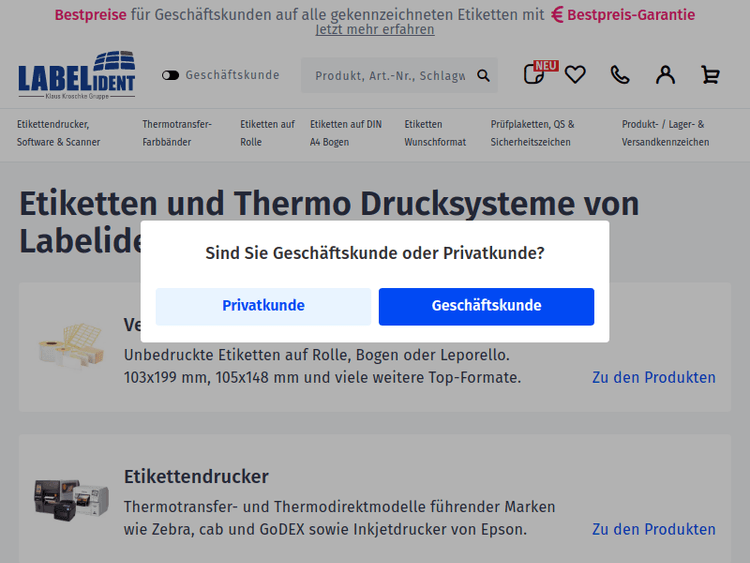Open the user account icon
The height and width of the screenshot is (563, 750).
[x=665, y=75]
